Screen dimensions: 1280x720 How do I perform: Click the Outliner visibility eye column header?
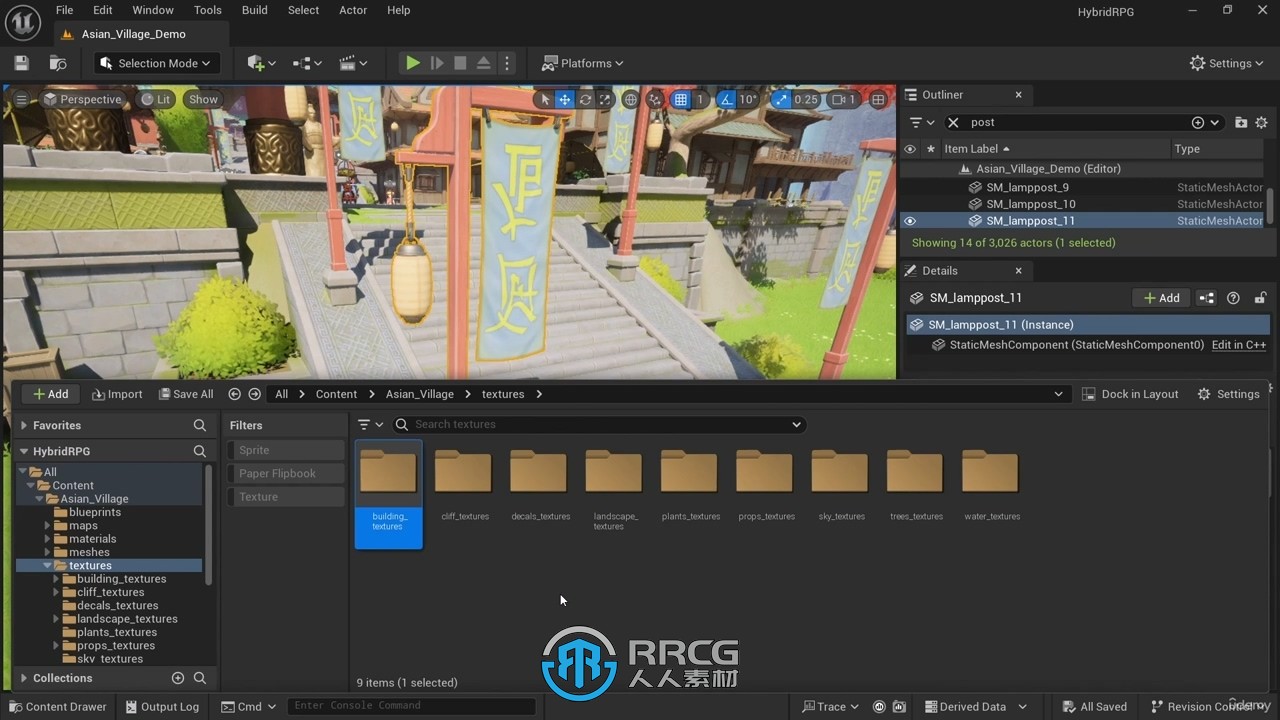[x=910, y=149]
